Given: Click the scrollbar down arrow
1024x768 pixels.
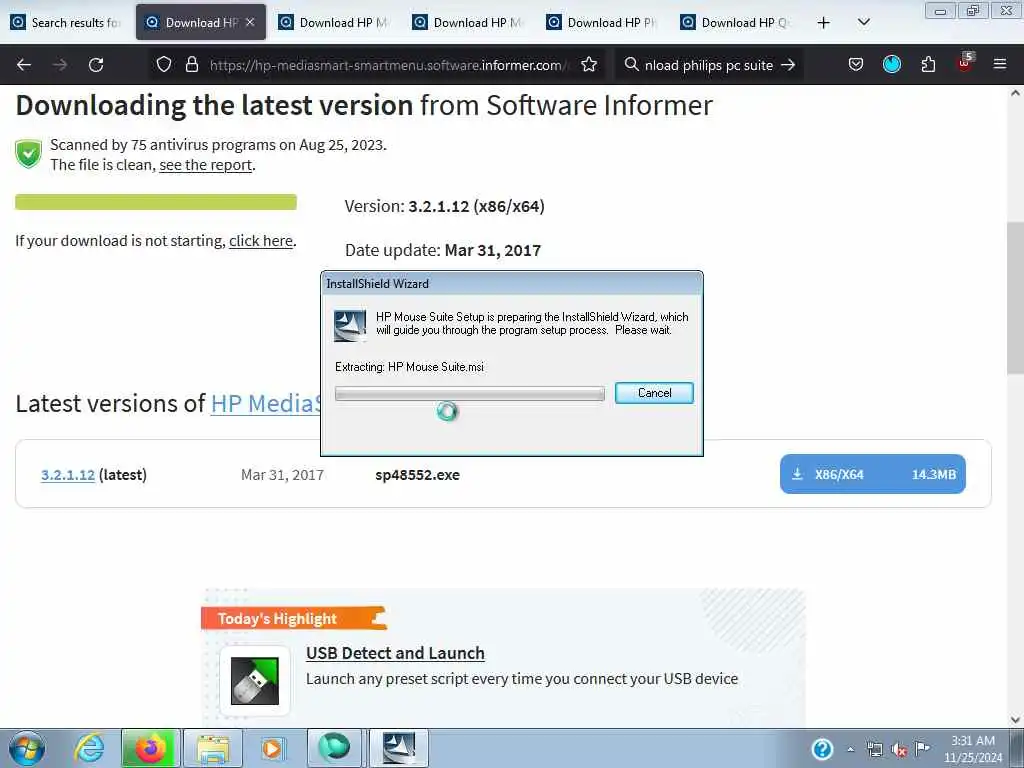Looking at the screenshot, I should [x=1015, y=720].
